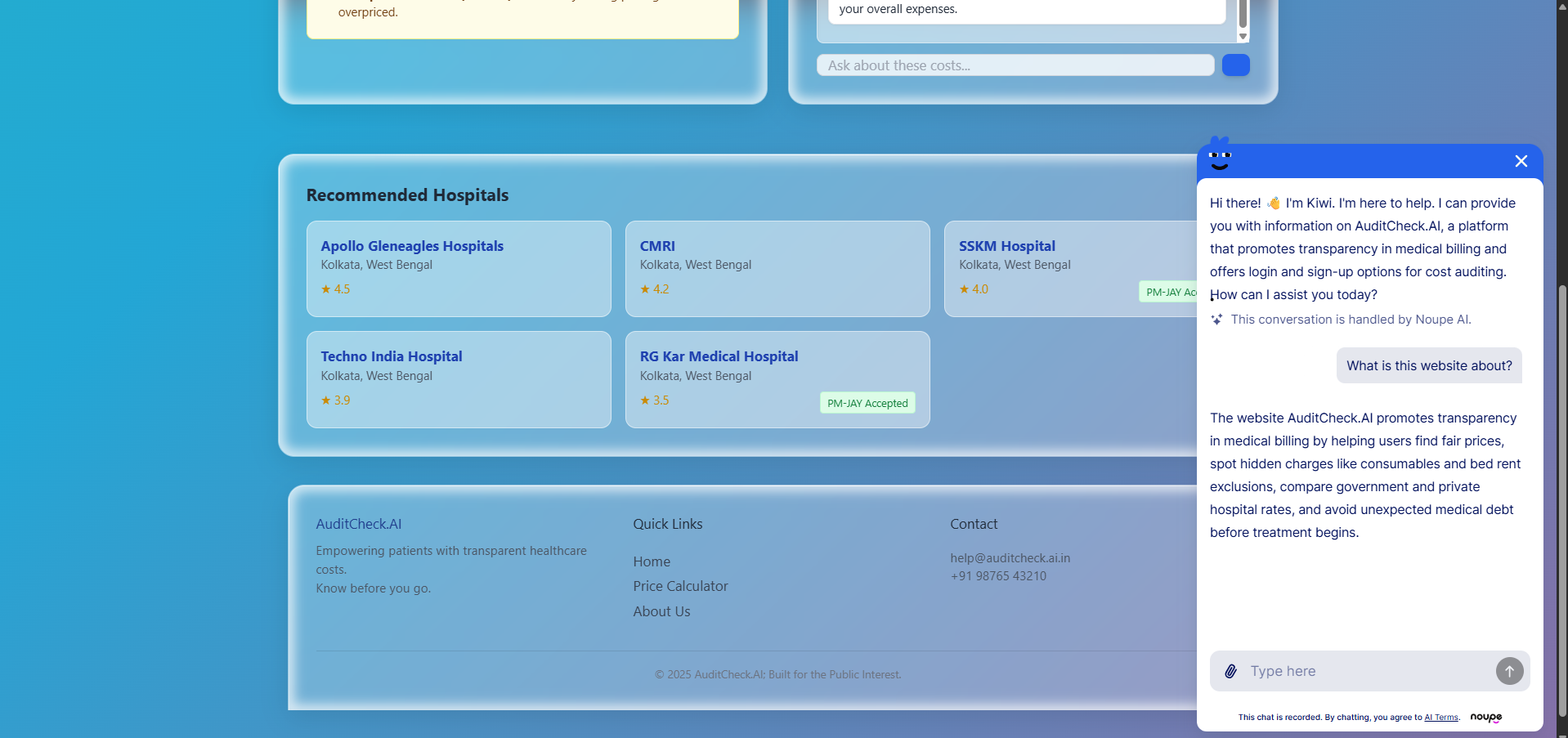Viewport: 1568px width, 738px height.
Task: Open Apollo Gleneagles Hospitals card
Action: [x=459, y=269]
